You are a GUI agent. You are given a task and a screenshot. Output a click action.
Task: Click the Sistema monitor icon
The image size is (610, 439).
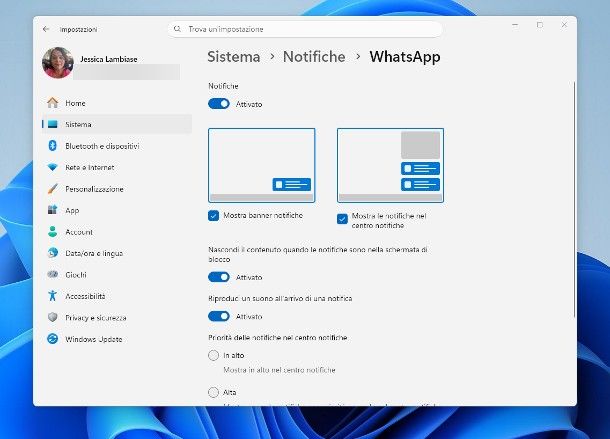tap(53, 124)
